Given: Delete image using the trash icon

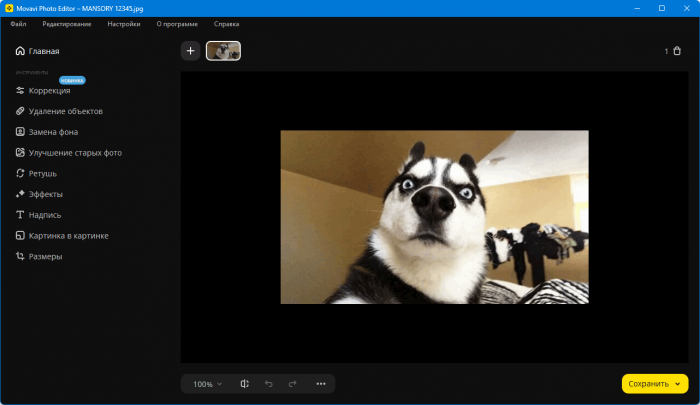Looking at the screenshot, I should (x=677, y=51).
